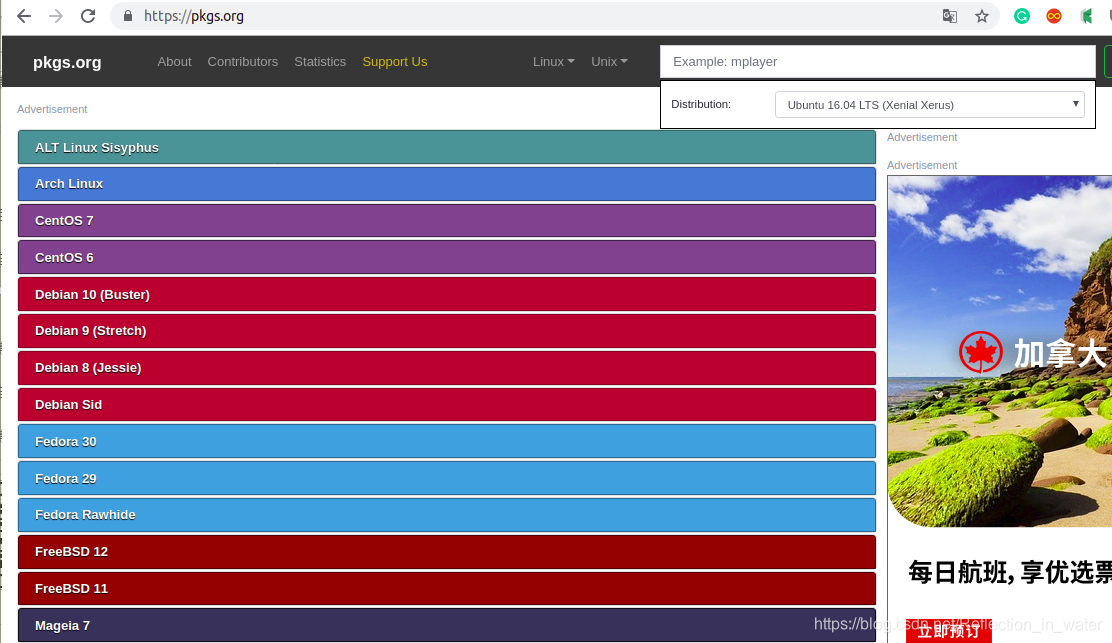Click the Air Canada beach advertisement image

pos(1000,351)
